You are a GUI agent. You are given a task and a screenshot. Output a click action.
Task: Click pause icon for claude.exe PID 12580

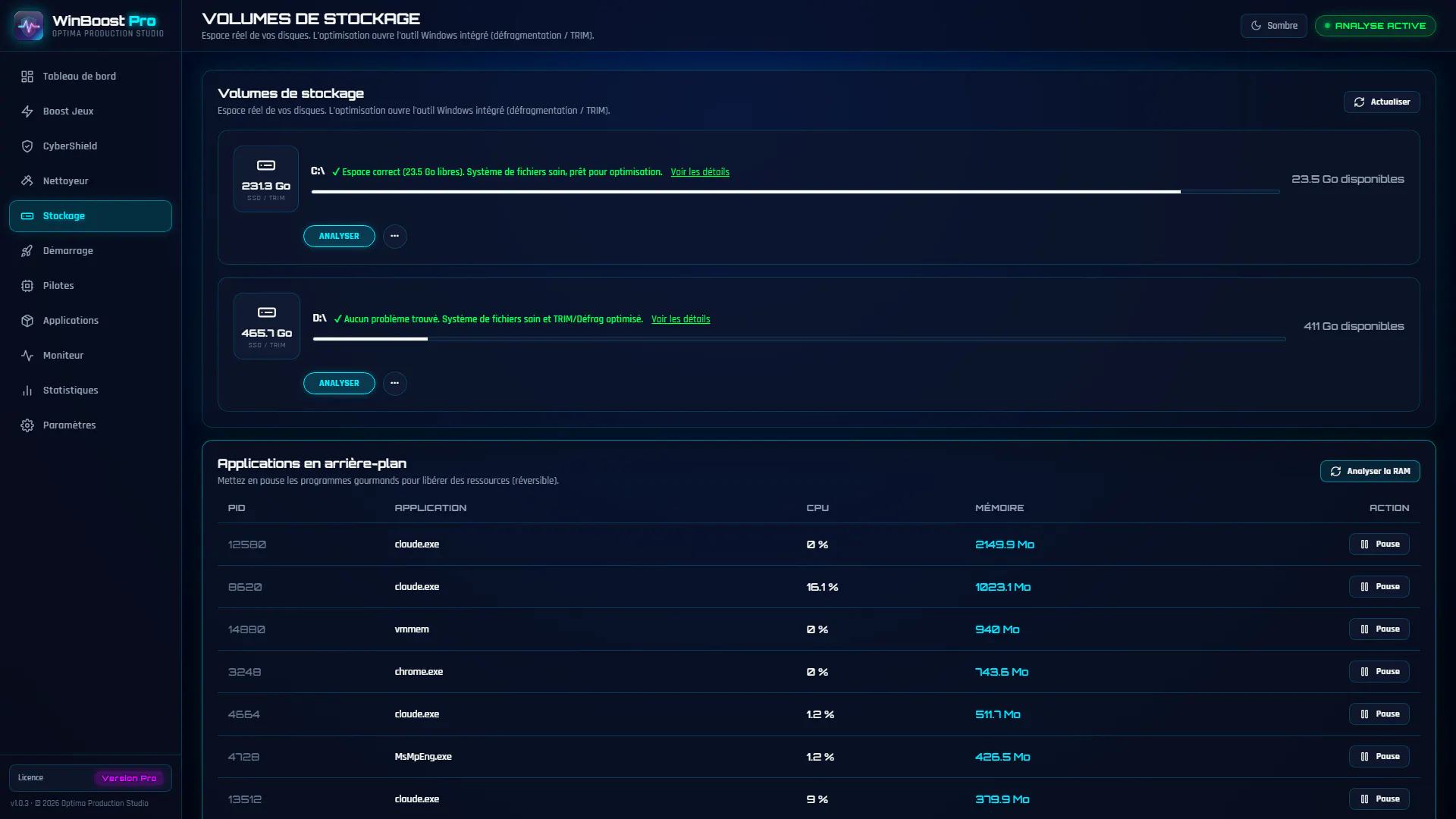click(1364, 544)
